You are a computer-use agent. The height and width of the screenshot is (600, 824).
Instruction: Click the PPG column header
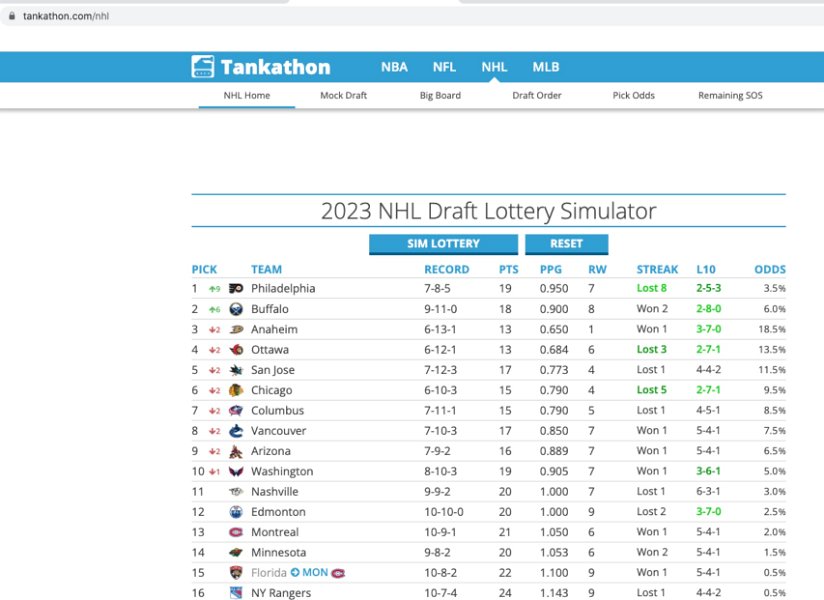550,270
